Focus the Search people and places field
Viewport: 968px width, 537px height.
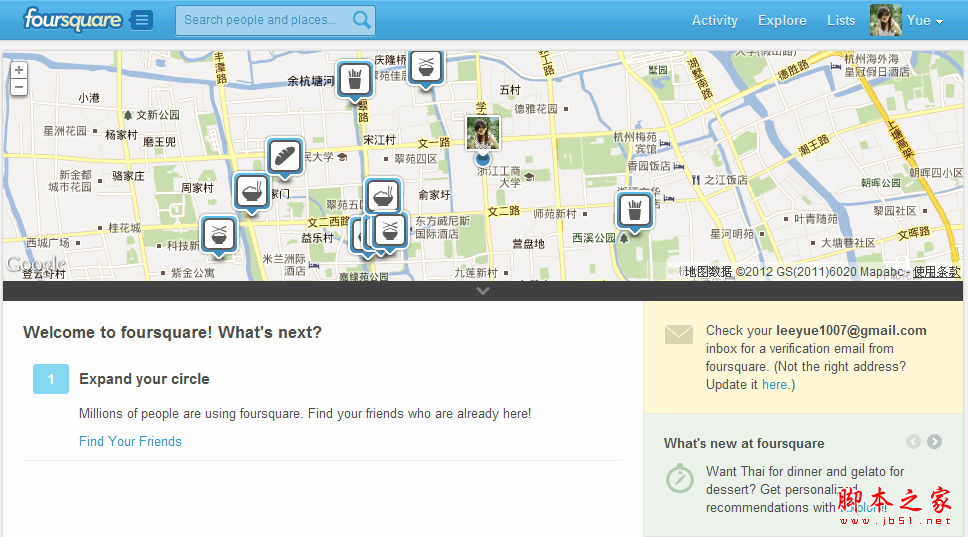tap(262, 20)
